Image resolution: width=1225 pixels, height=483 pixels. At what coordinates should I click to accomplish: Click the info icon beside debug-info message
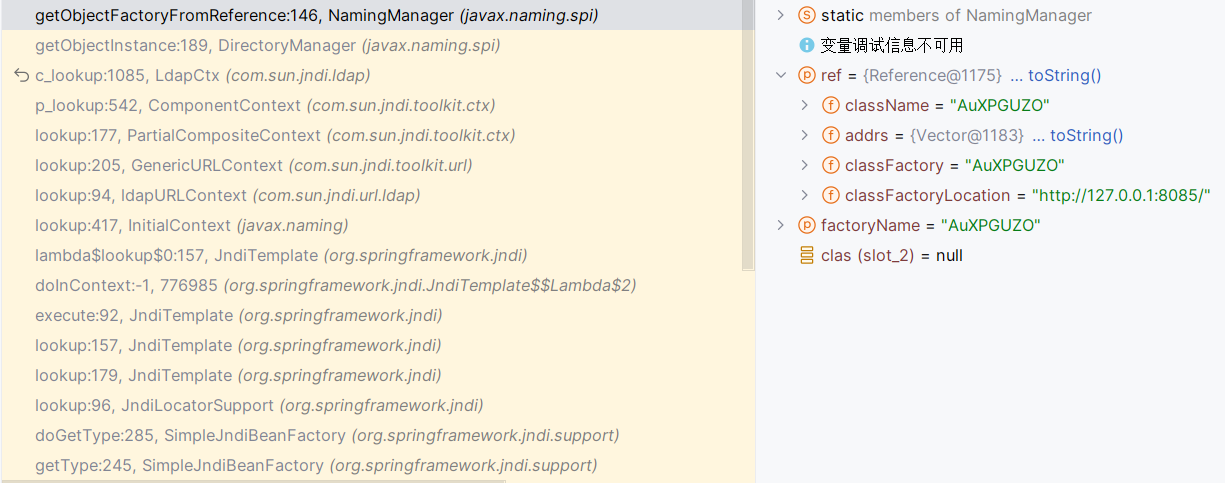[x=807, y=45]
